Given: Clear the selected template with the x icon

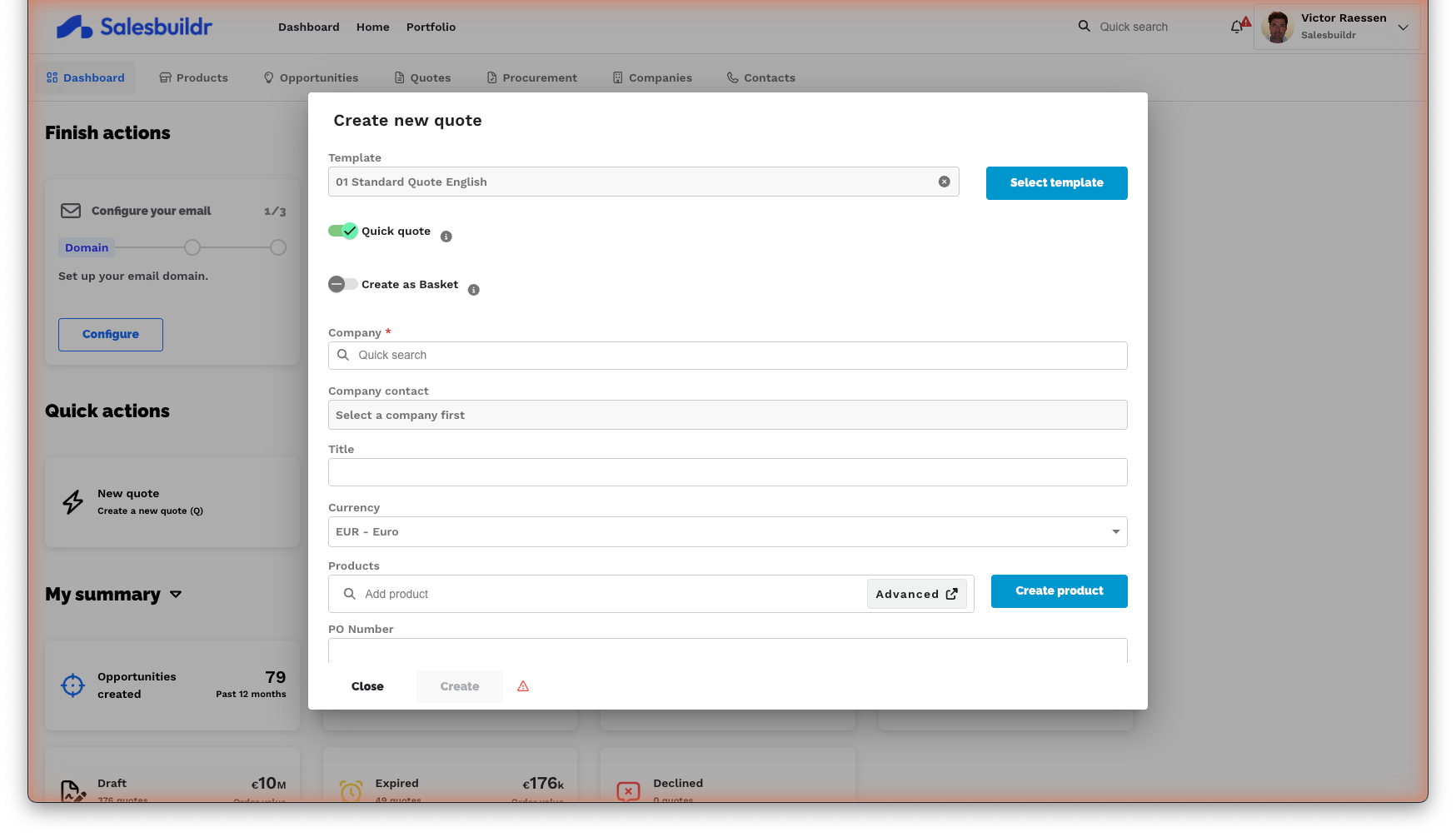Looking at the screenshot, I should coord(945,182).
